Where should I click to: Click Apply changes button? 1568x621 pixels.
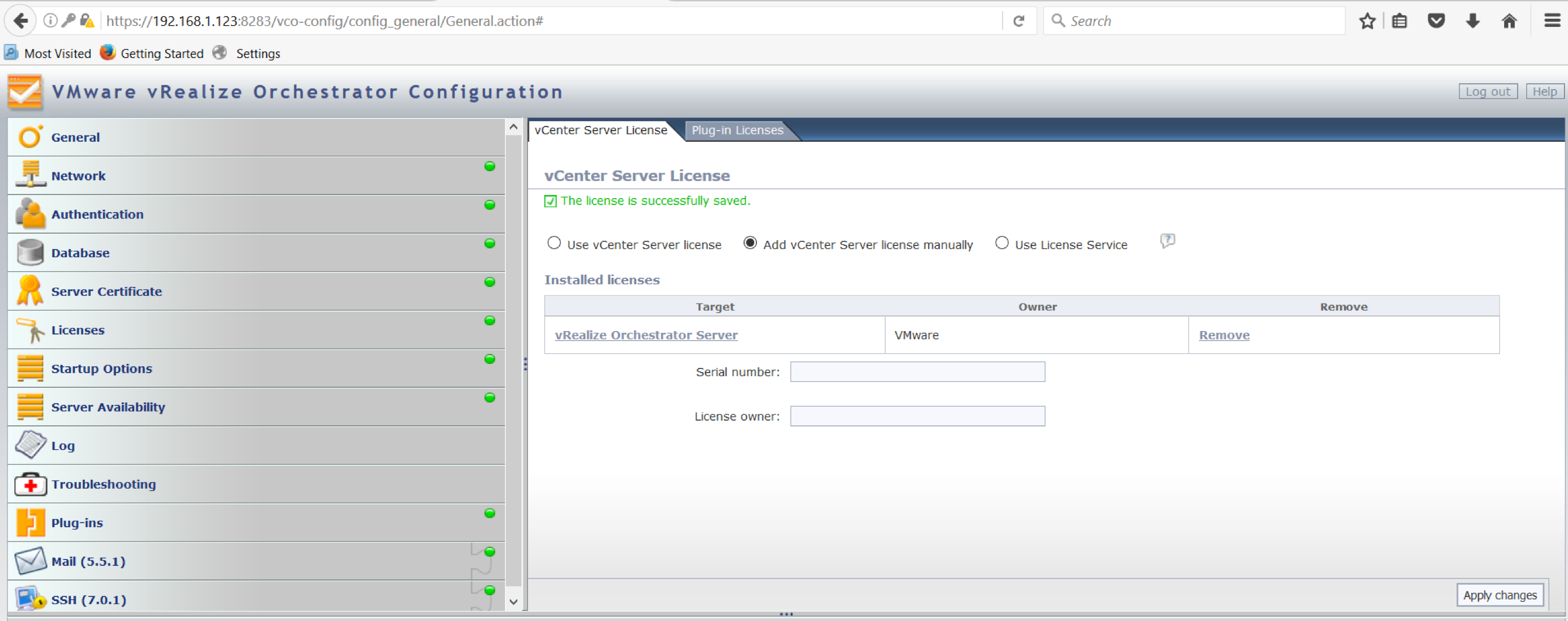(x=1499, y=595)
